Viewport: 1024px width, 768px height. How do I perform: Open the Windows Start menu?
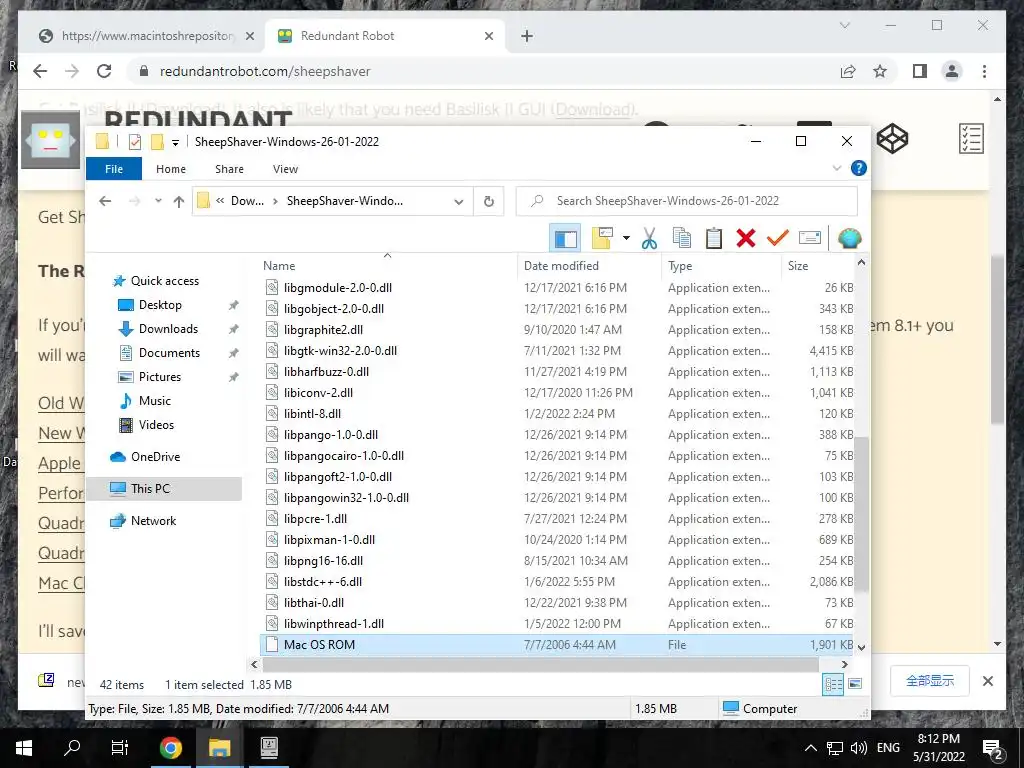point(24,748)
